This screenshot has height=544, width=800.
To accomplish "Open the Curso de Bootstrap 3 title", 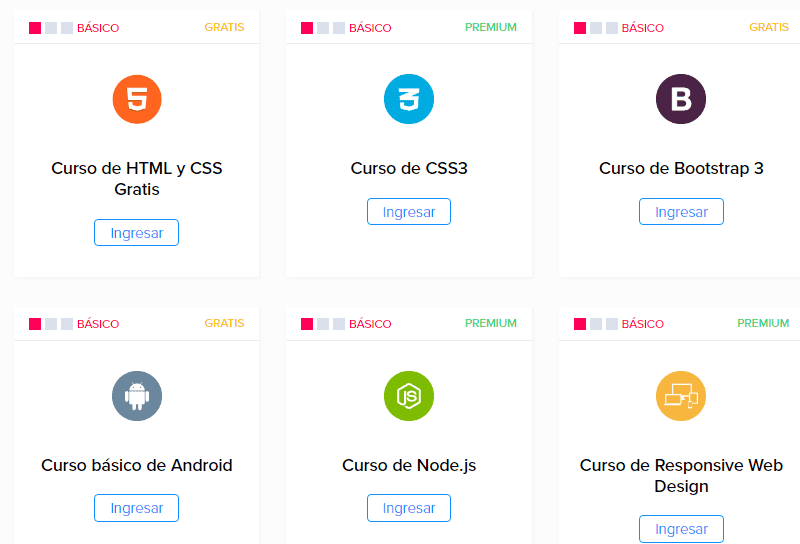I will point(681,168).
